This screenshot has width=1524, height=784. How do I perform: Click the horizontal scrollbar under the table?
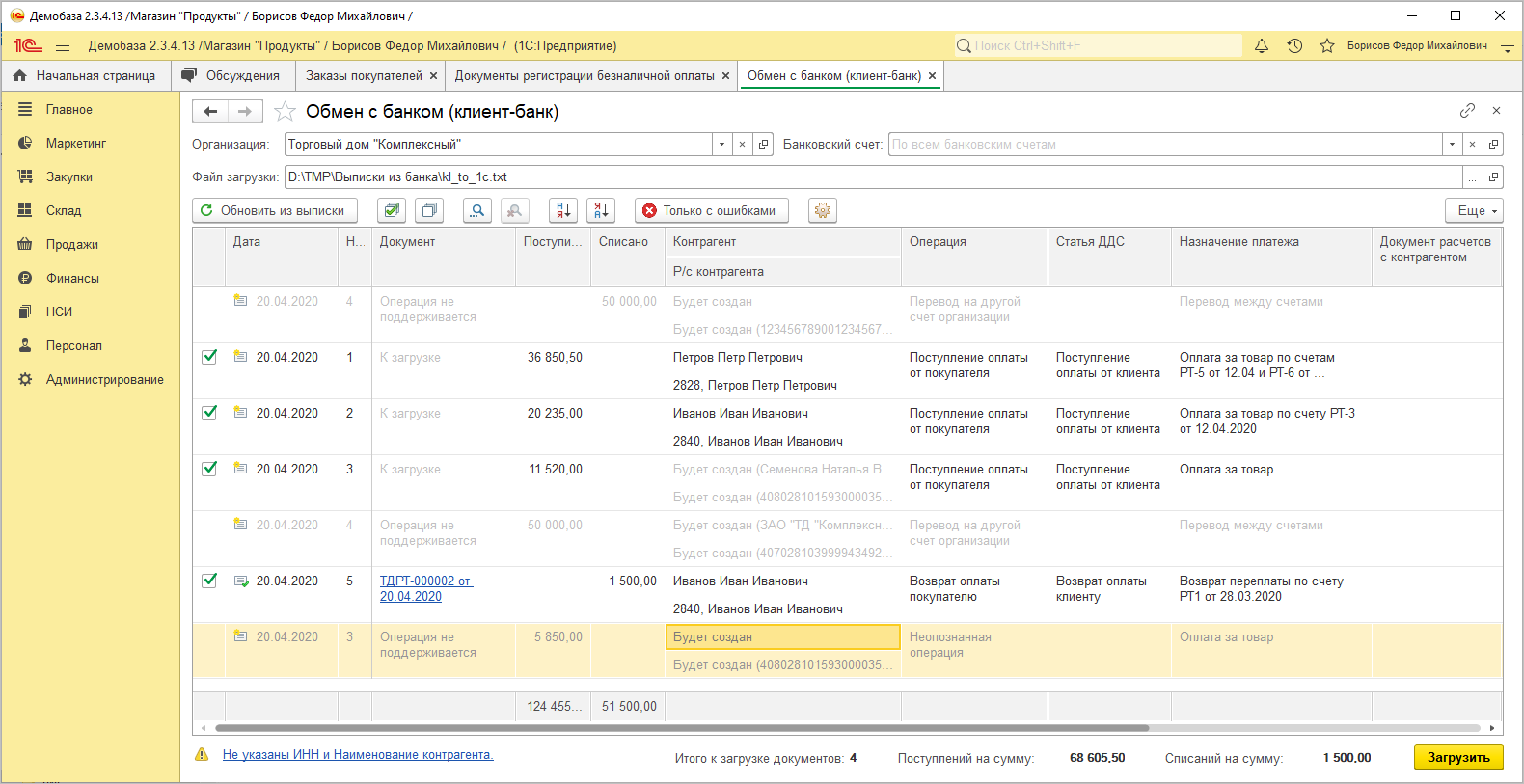(x=681, y=728)
